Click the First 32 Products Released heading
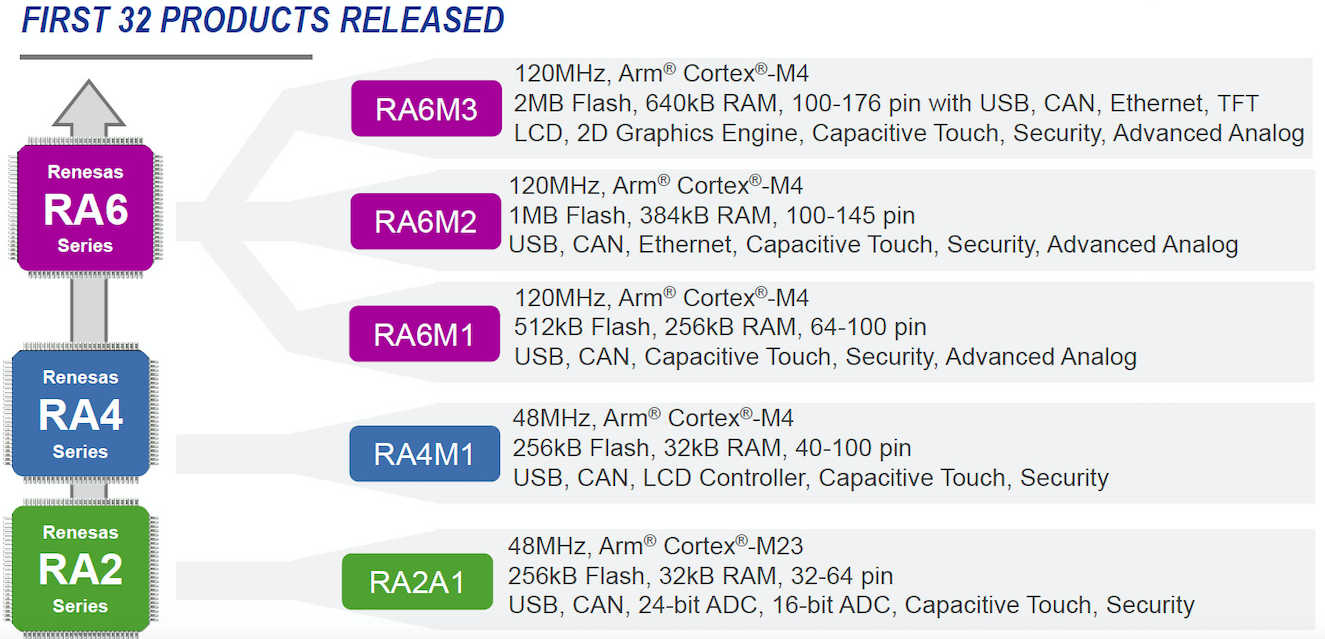This screenshot has height=639, width=1325. point(262,19)
